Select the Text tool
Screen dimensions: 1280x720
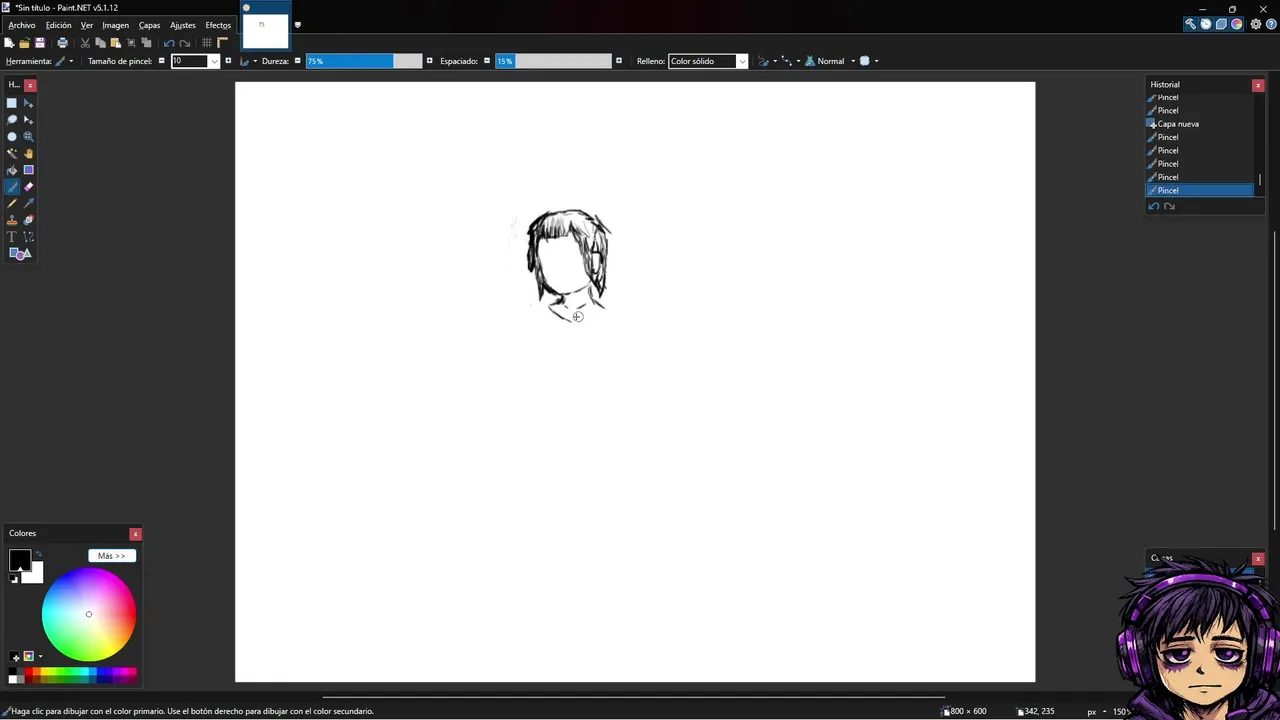point(12,237)
